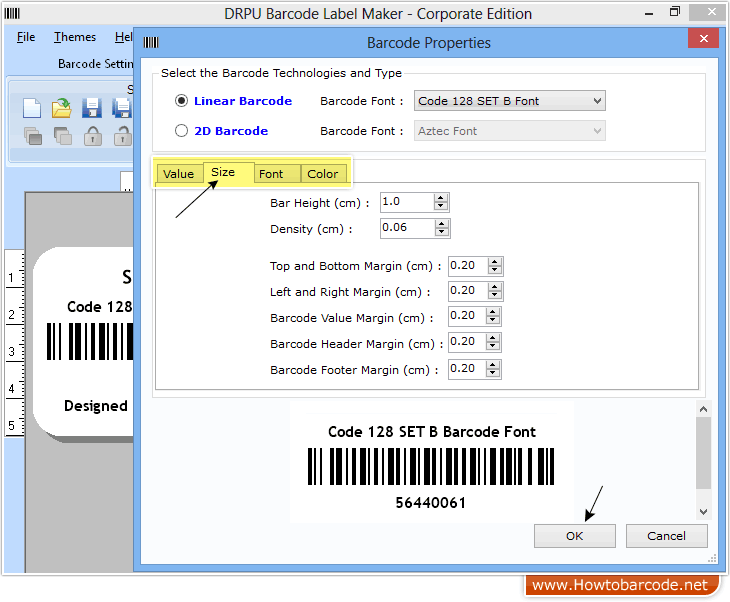The image size is (730, 602).
Task: Open the Code 128 SET B Font dropdown
Action: pyautogui.click(x=510, y=101)
